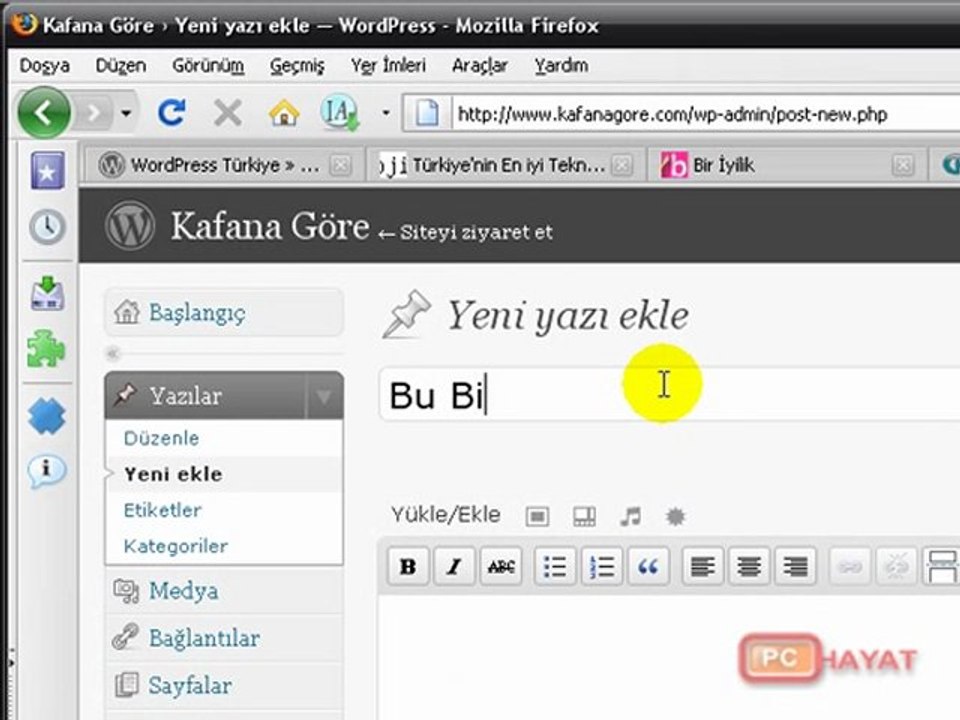Follow the Siteyi ziyaret et link

point(466,233)
